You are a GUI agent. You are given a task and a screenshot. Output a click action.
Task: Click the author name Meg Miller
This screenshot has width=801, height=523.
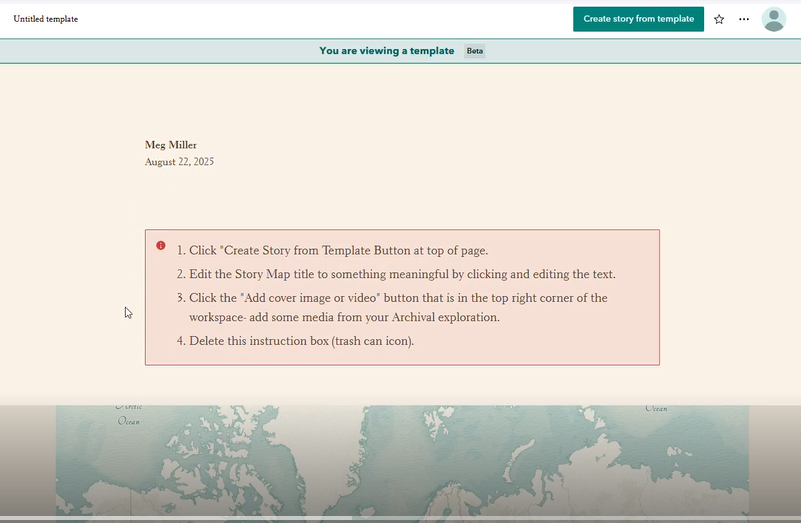pos(171,145)
